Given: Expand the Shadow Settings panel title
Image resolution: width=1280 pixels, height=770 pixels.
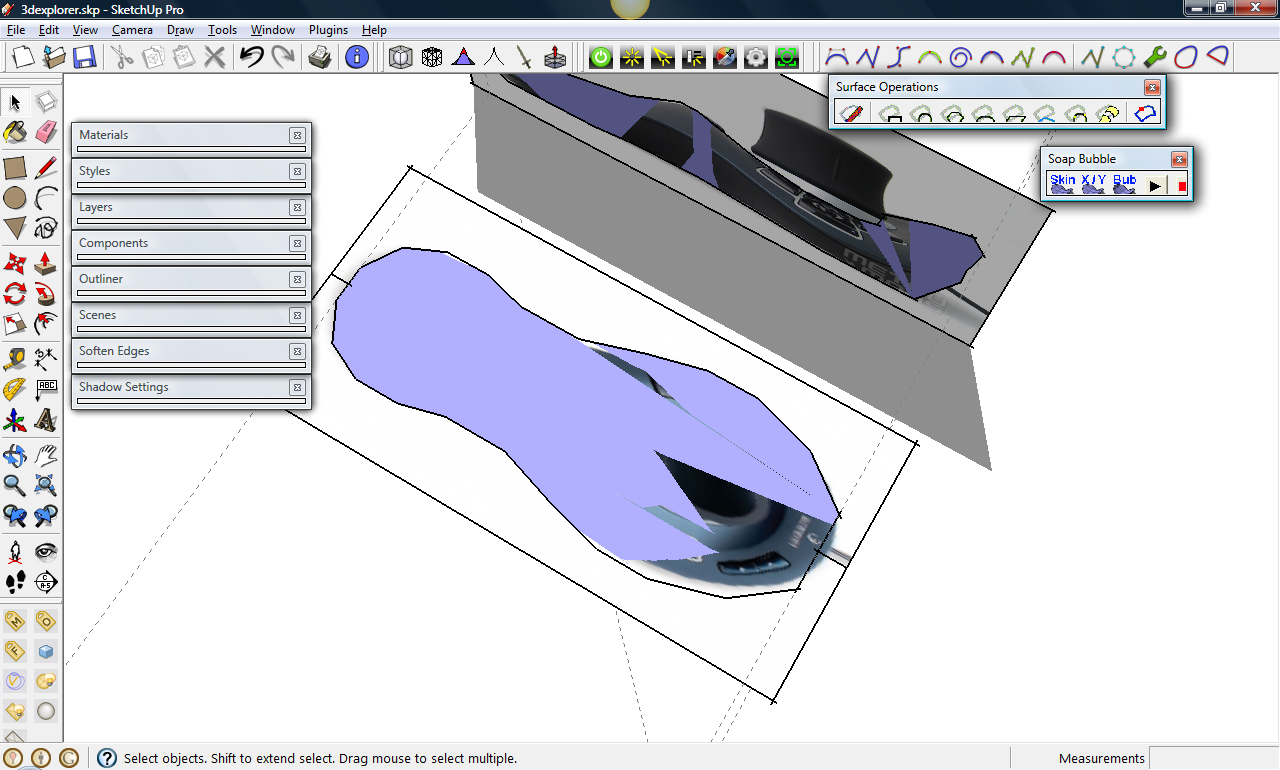Looking at the screenshot, I should (x=124, y=387).
